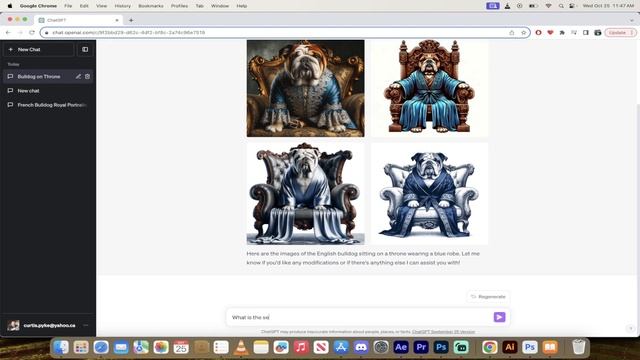Expand the tab search chevron

[631, 20]
